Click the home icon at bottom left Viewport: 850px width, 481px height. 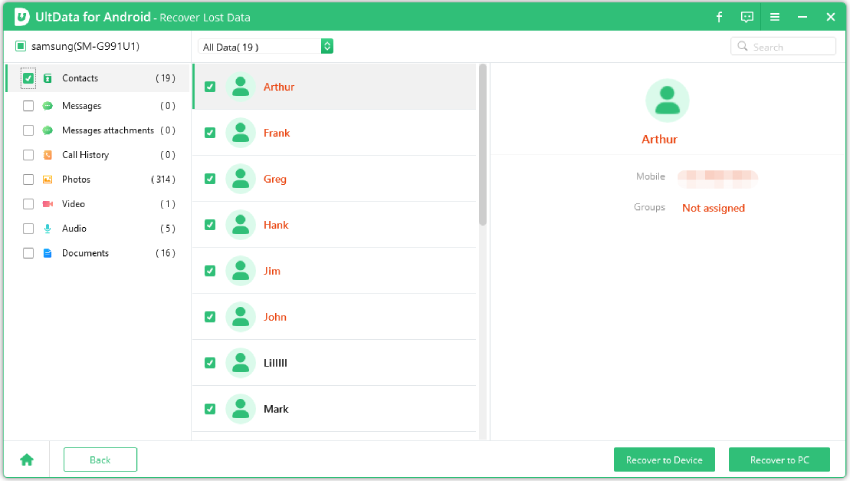[27, 460]
